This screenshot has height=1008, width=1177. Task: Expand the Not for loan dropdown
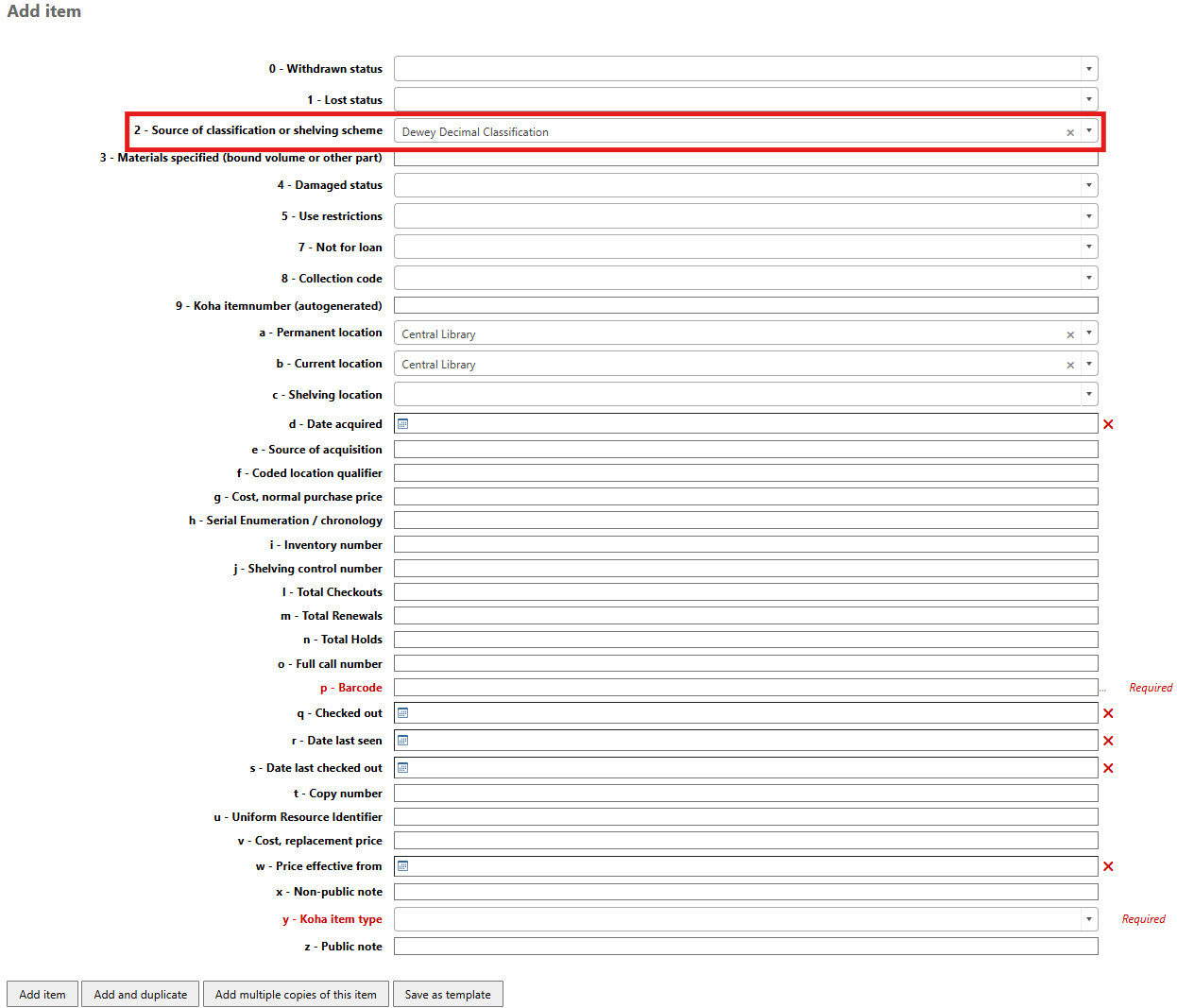(1088, 248)
